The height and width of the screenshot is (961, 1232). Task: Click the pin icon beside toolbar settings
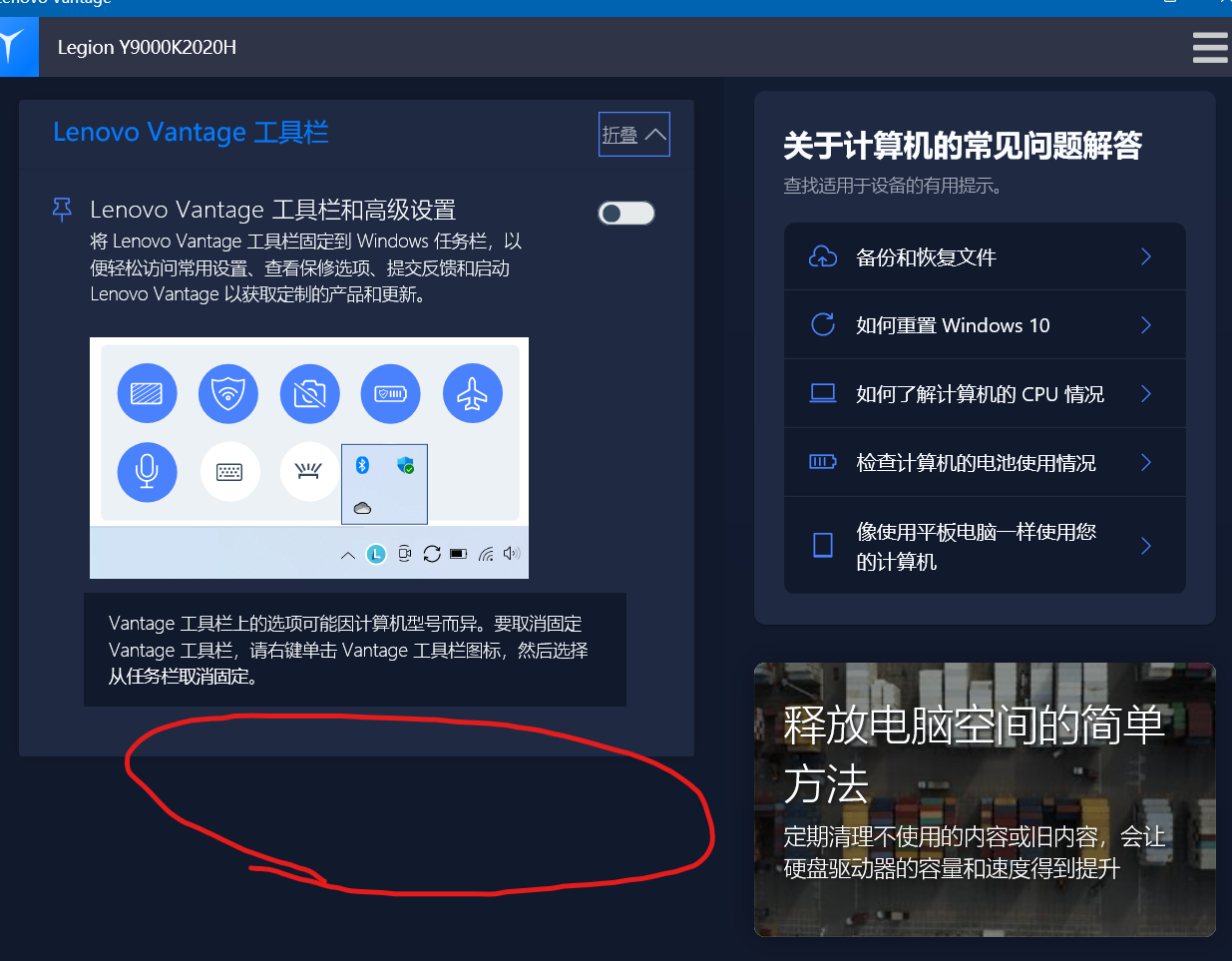tap(62, 210)
